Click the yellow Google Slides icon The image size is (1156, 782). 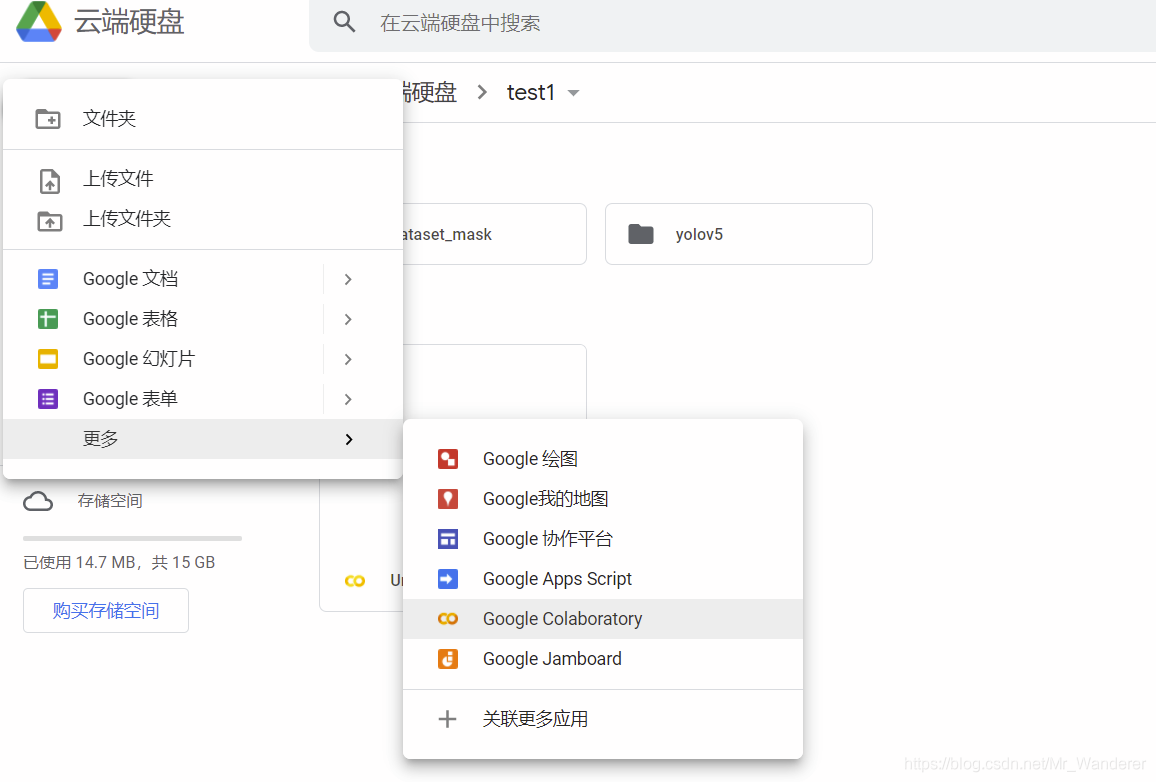48,359
